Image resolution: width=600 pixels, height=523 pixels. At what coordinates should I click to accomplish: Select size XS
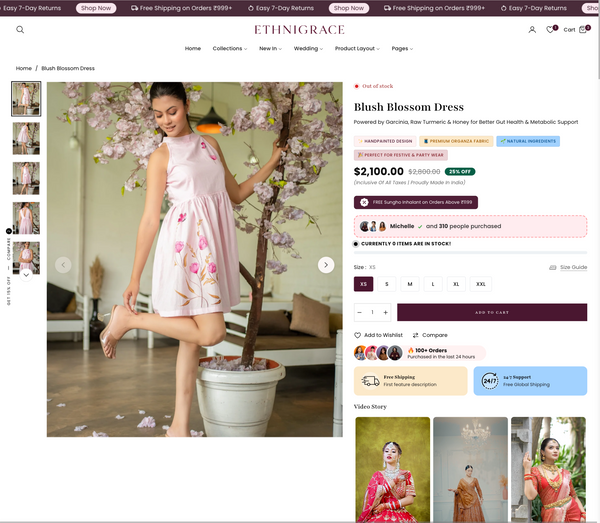[x=364, y=284]
